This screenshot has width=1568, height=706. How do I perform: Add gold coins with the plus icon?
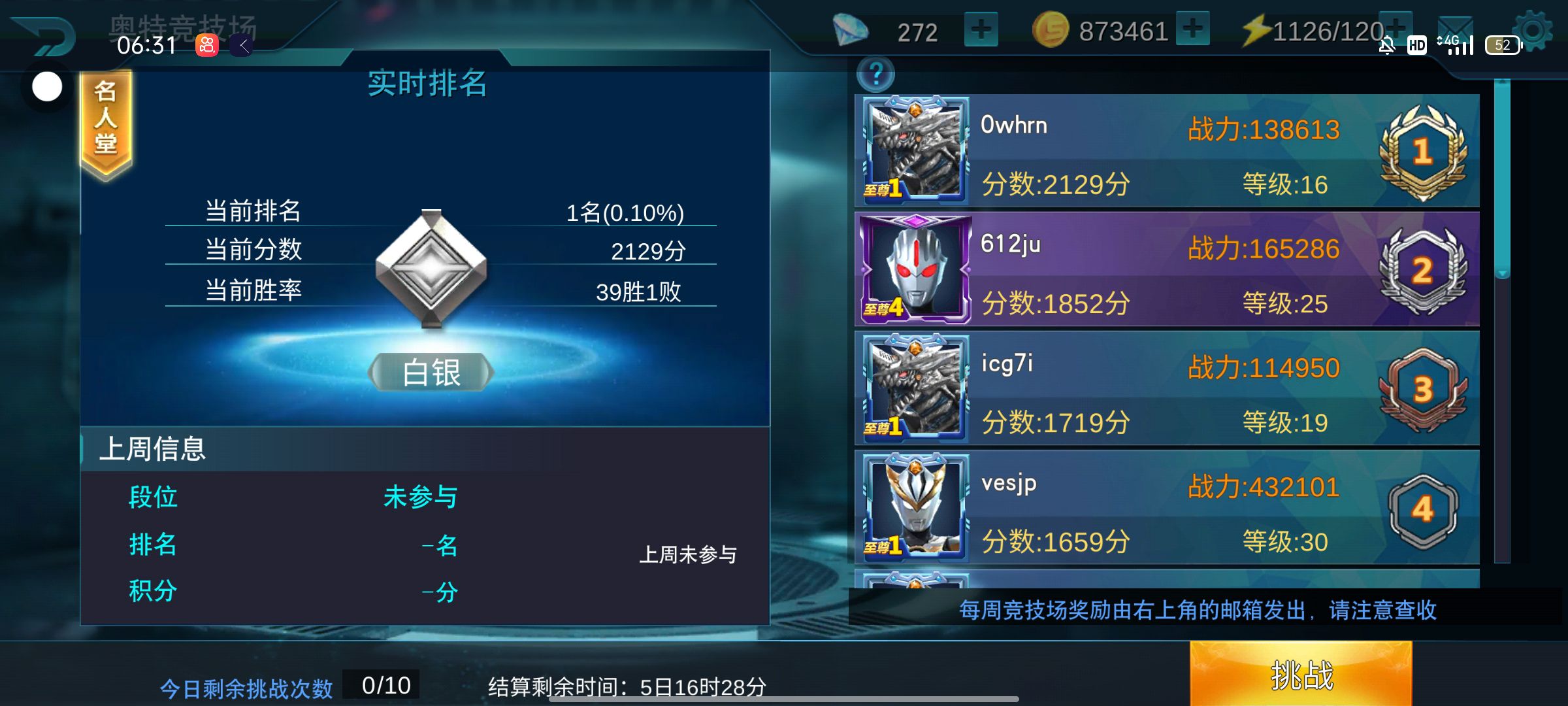[1193, 29]
